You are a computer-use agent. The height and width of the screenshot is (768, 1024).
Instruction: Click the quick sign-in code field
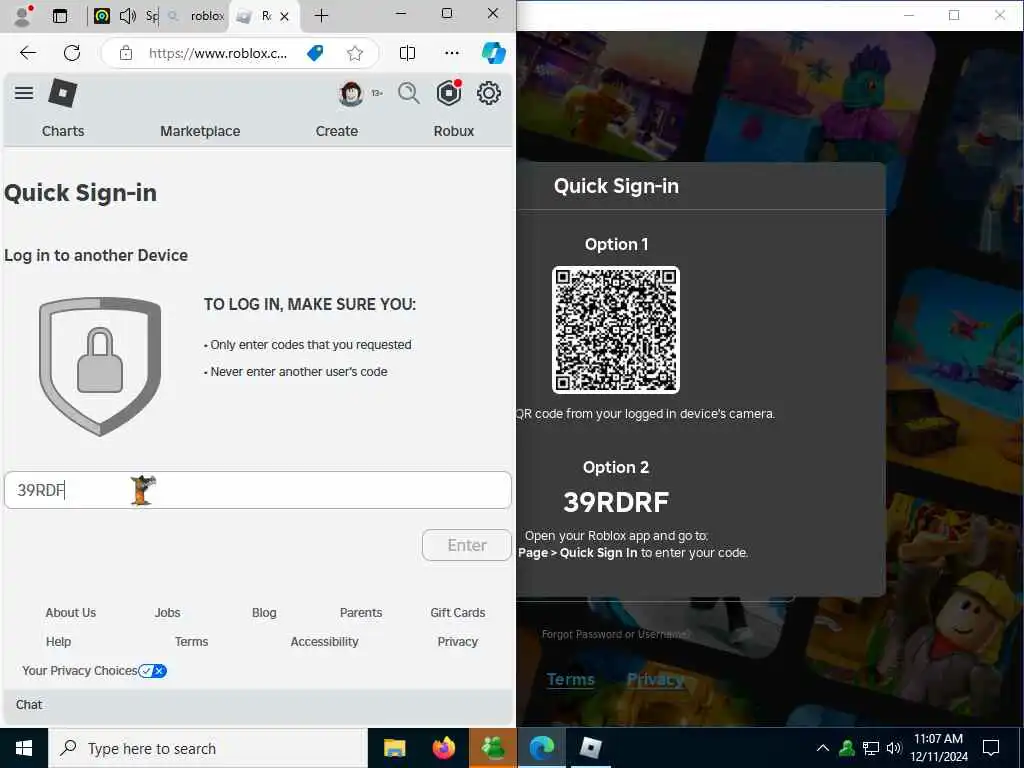[x=257, y=490]
